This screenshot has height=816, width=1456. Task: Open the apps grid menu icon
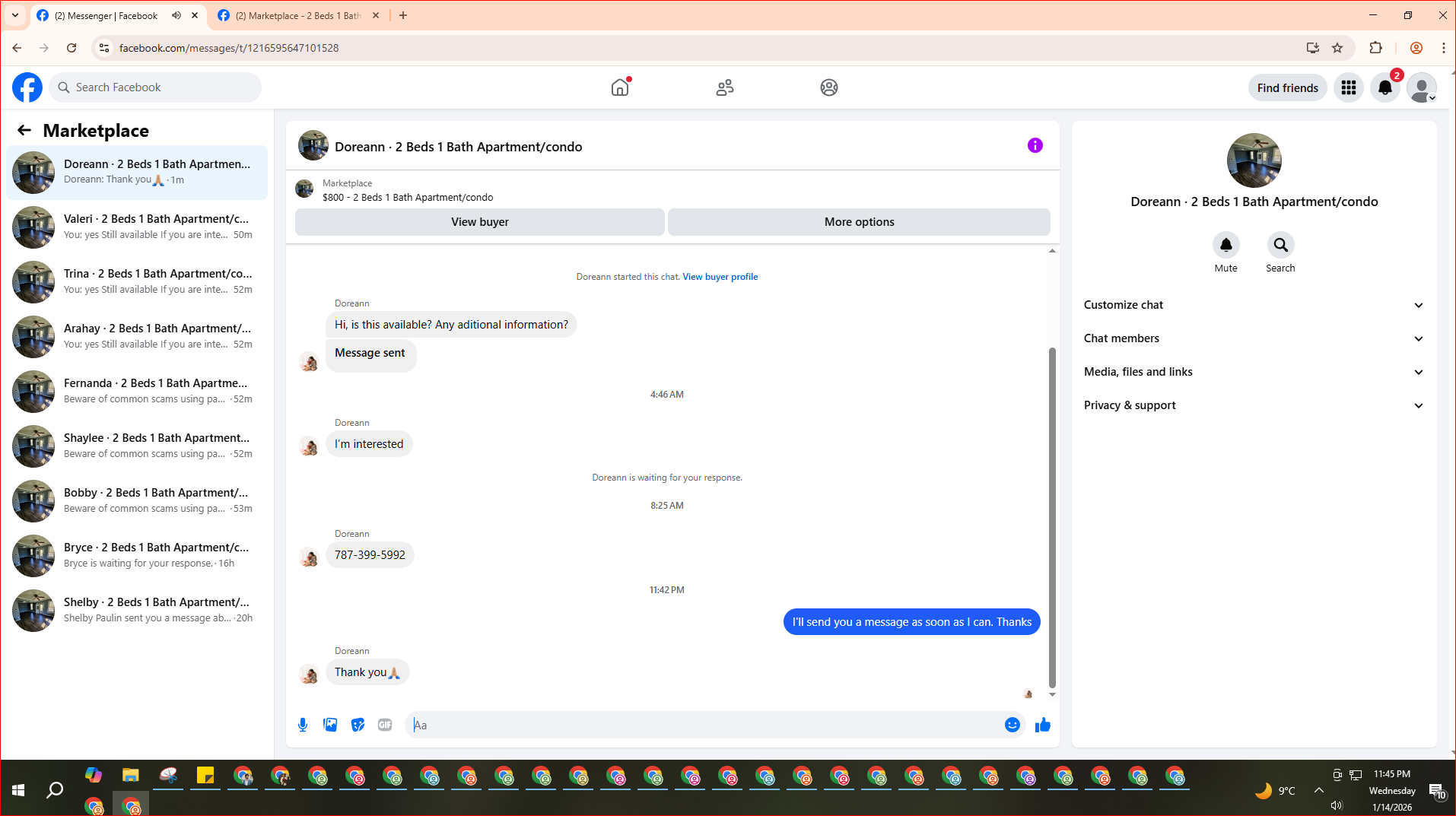1349,87
